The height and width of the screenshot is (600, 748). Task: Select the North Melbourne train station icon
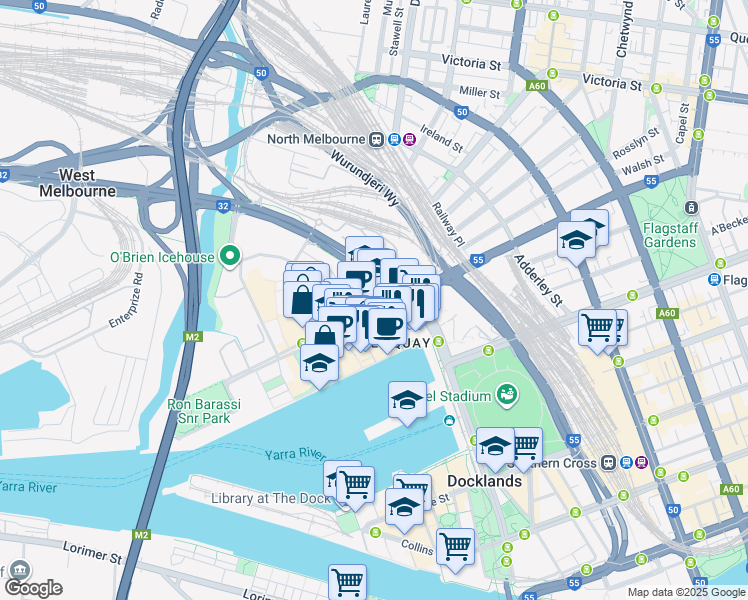376,140
